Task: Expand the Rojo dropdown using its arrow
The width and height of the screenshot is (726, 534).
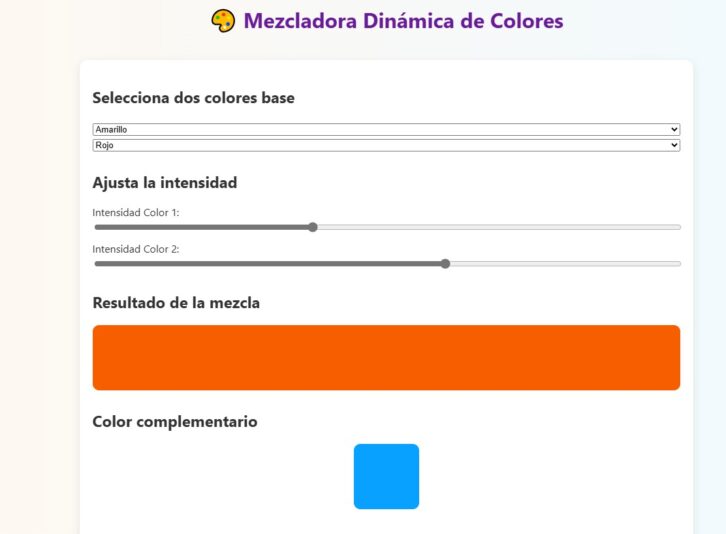Action: pos(675,145)
